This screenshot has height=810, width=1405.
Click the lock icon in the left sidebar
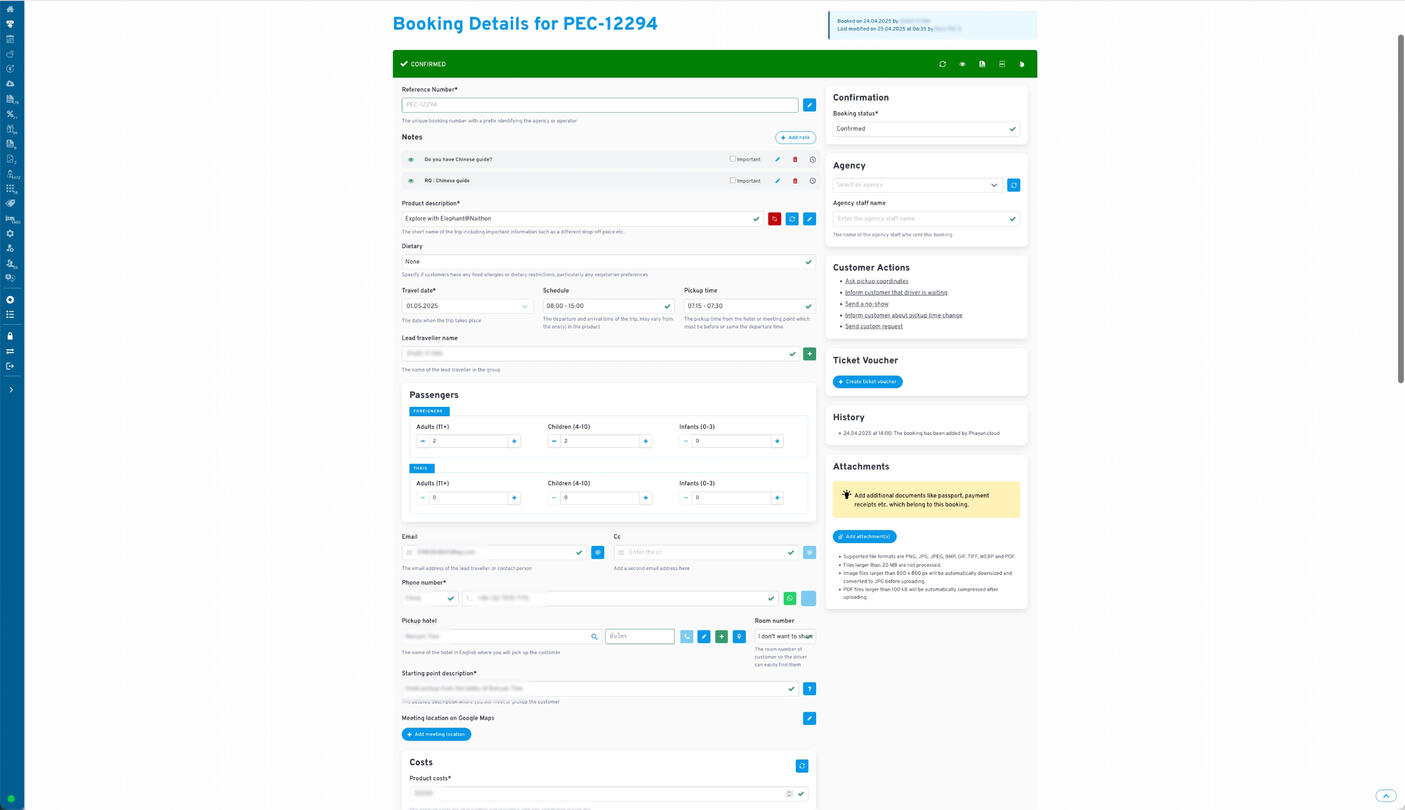pos(11,336)
